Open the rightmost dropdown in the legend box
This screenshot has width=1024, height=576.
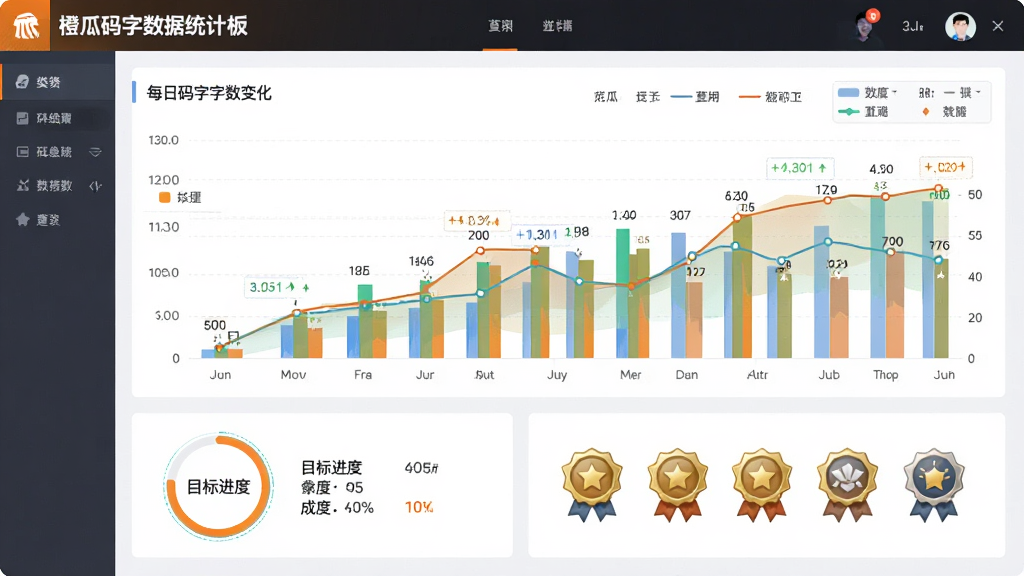[x=978, y=92]
